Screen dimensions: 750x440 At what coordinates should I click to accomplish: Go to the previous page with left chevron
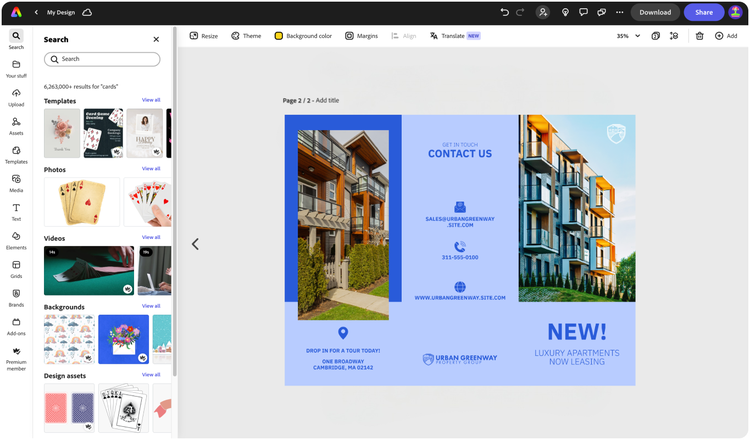195,244
